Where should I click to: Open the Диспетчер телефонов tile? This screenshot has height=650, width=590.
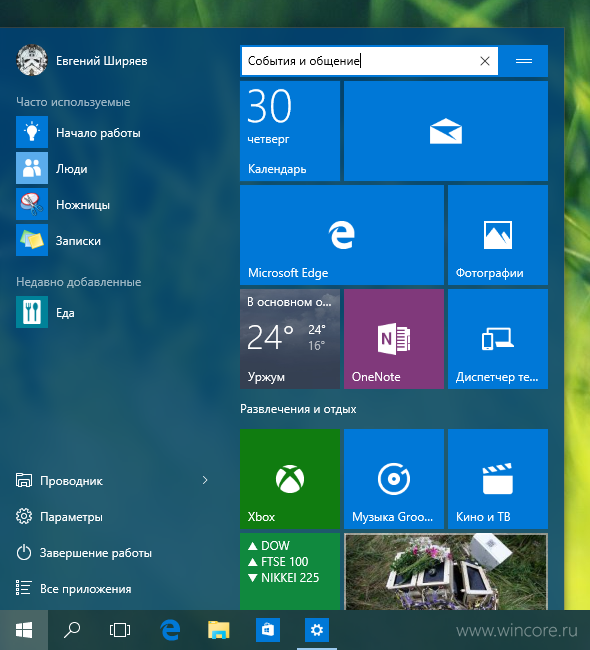(498, 339)
